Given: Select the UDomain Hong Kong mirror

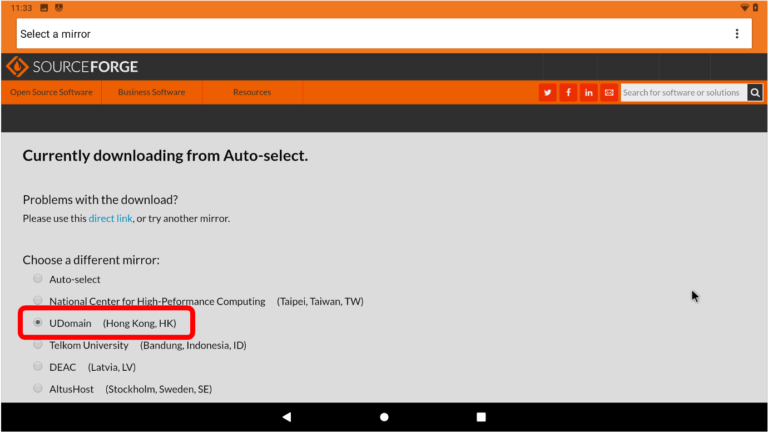Looking at the screenshot, I should [x=38, y=323].
